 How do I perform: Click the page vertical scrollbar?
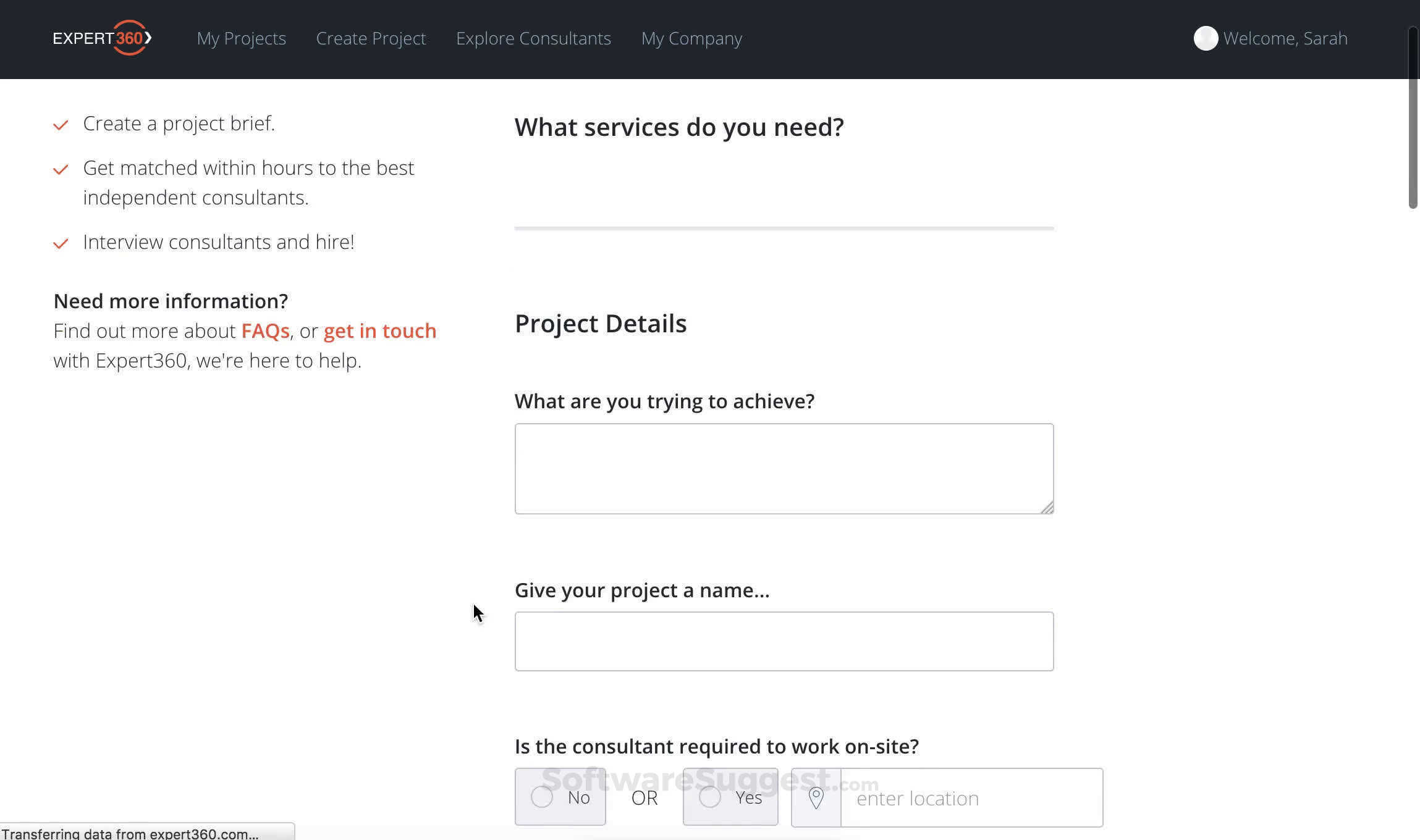(1413, 117)
